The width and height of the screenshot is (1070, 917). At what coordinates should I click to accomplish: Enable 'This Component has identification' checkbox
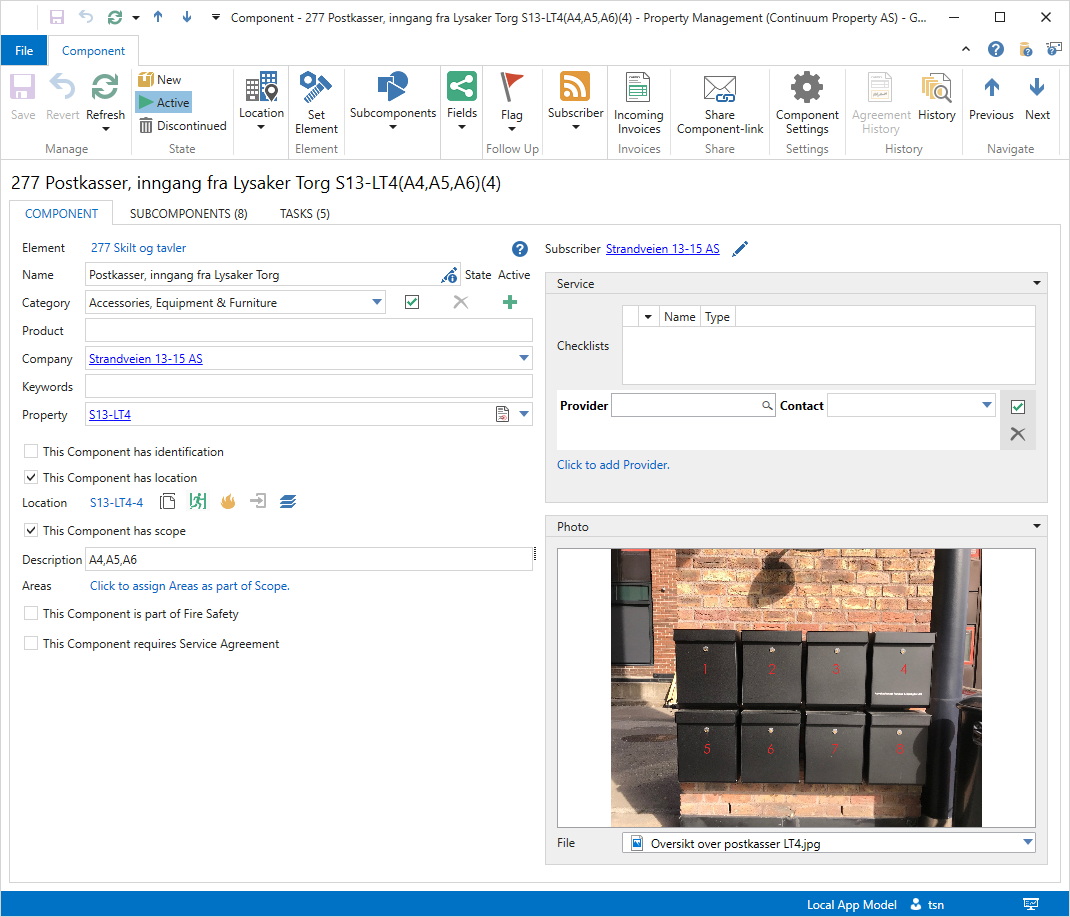32,452
